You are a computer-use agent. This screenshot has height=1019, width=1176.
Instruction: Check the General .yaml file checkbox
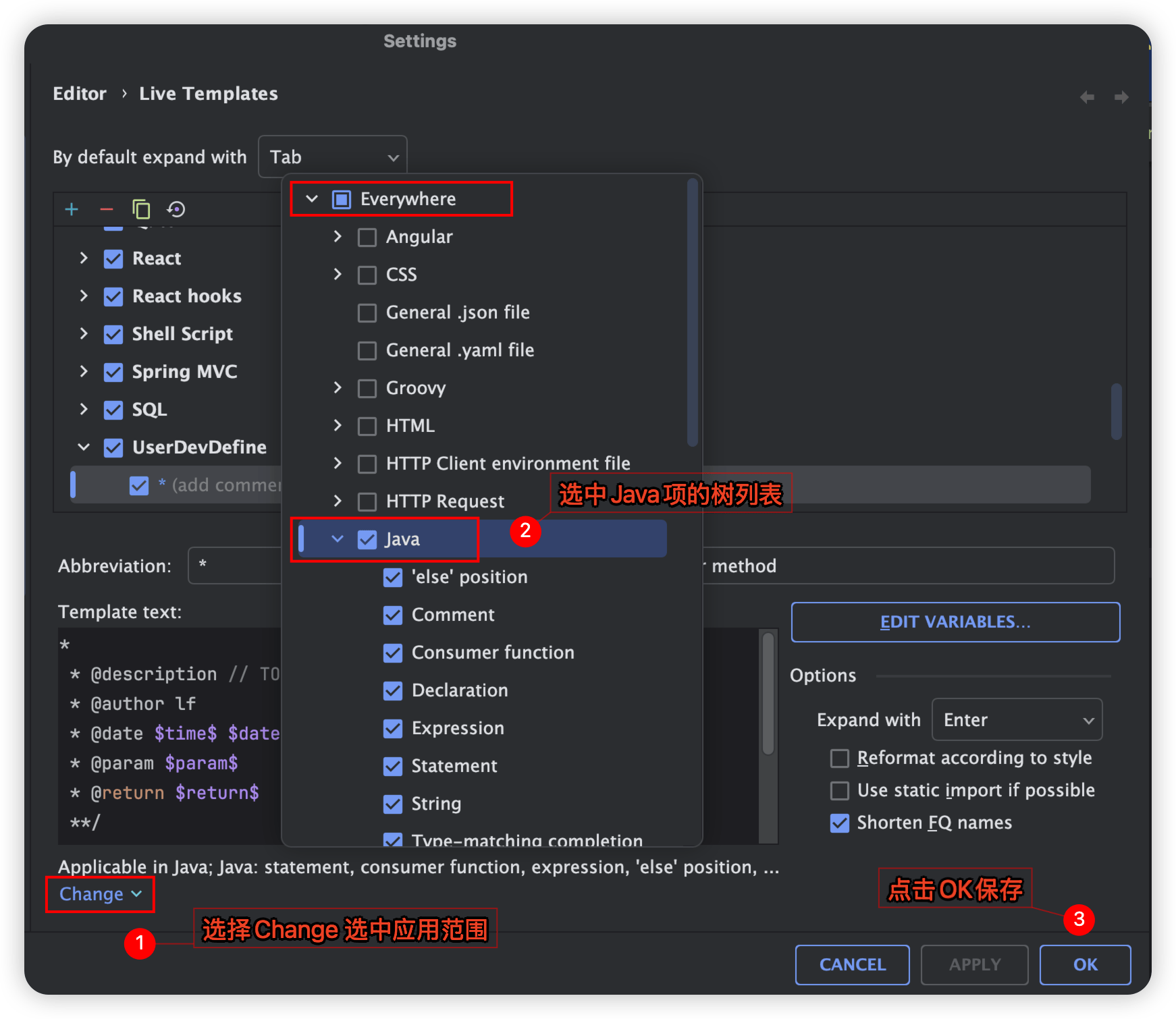point(367,351)
